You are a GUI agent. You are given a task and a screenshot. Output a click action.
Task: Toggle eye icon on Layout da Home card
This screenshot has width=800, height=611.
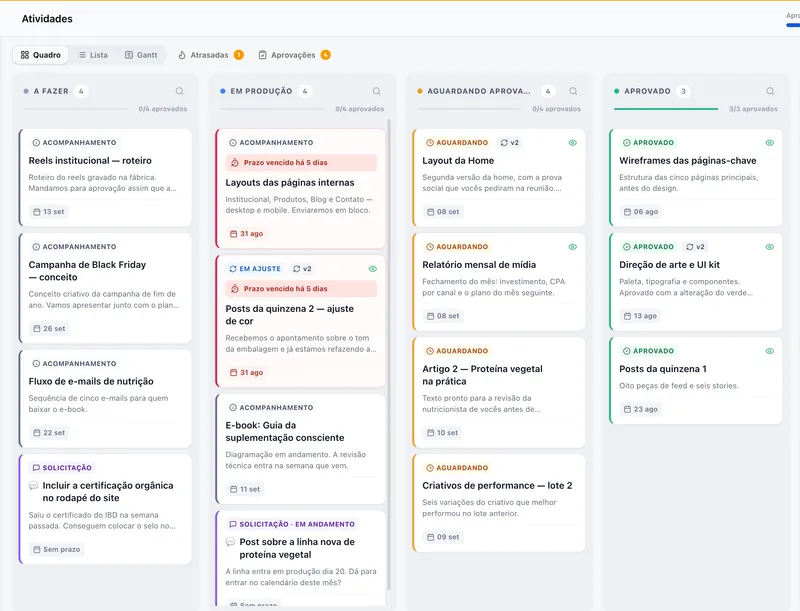(572, 143)
